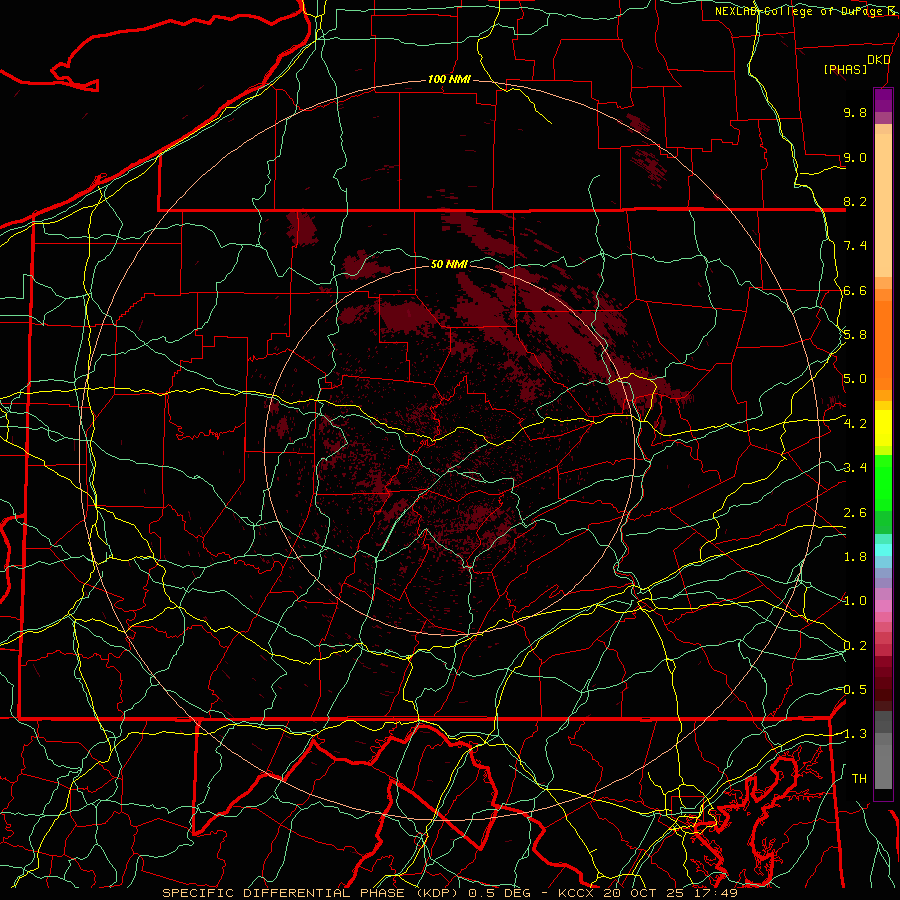Click the 1.8 value on color scale
900x900 pixels.
(x=855, y=557)
